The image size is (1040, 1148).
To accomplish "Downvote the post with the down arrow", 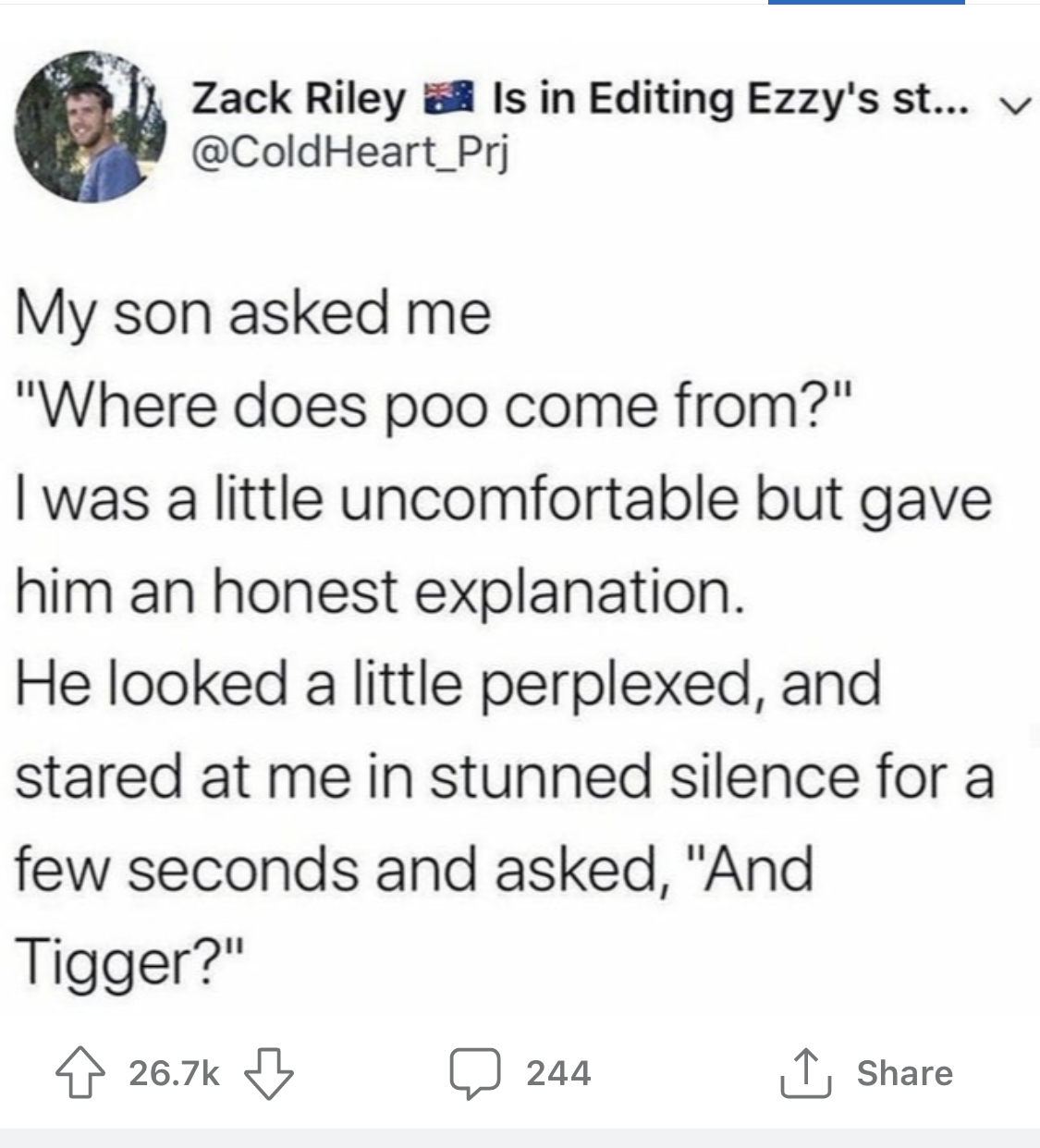I will pos(269,1074).
